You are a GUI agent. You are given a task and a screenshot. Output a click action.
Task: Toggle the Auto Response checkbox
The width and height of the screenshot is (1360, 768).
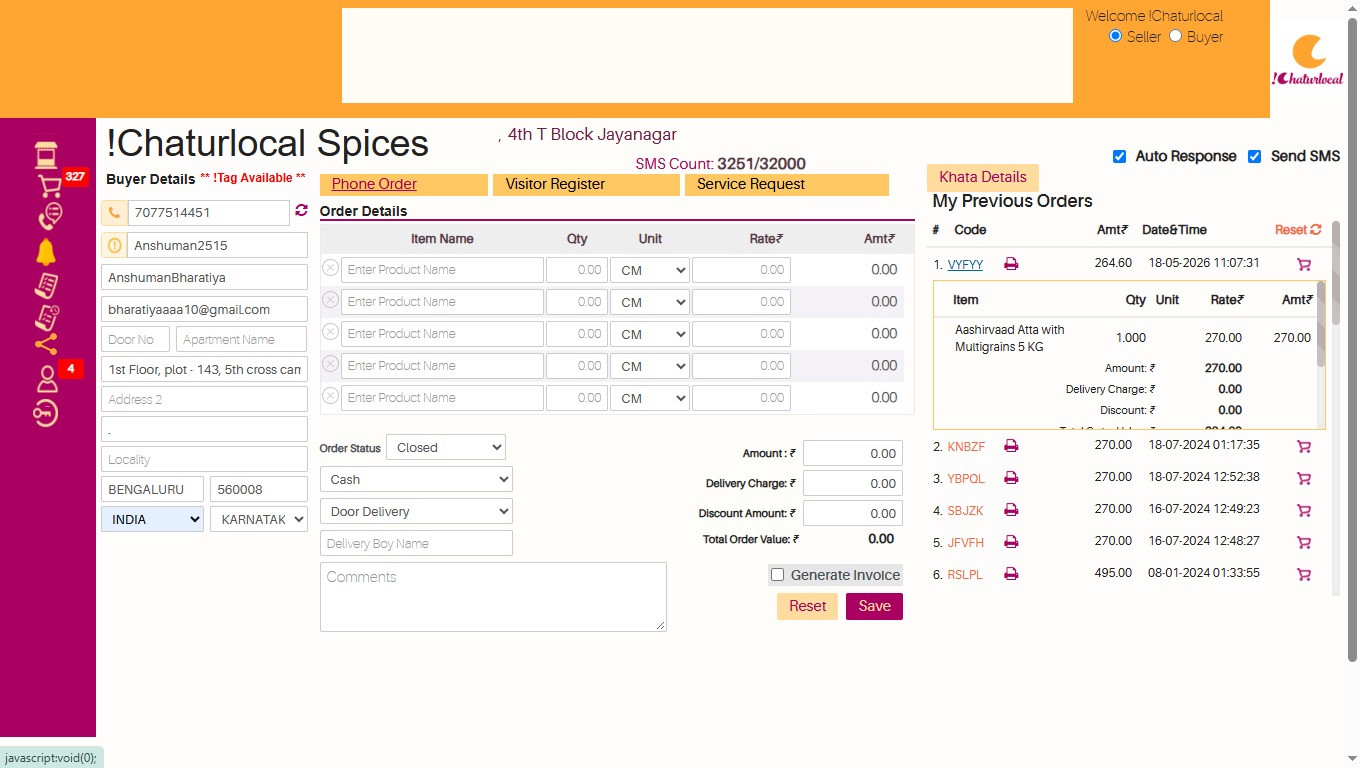coord(1120,157)
